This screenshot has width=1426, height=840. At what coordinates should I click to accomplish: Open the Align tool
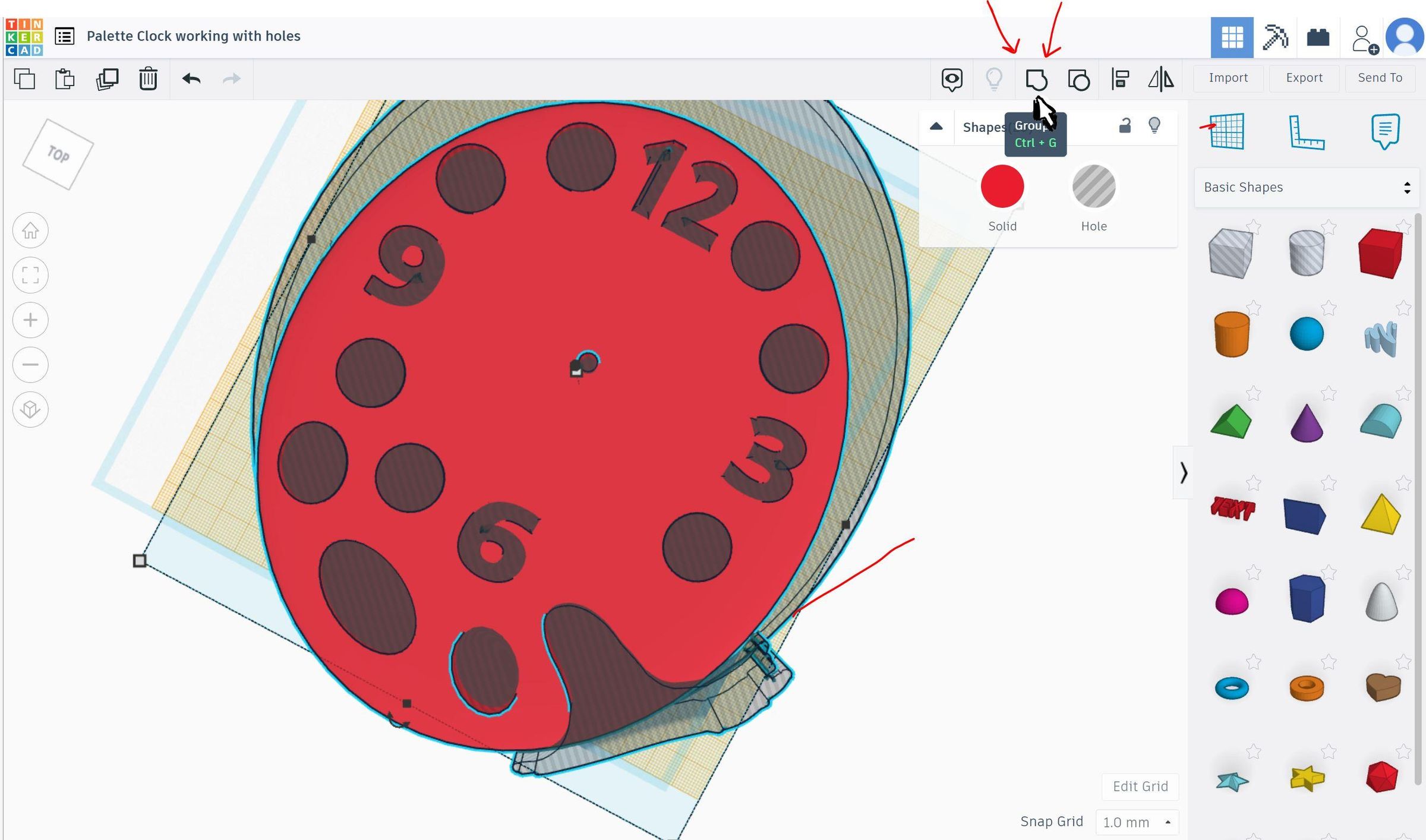[1120, 79]
